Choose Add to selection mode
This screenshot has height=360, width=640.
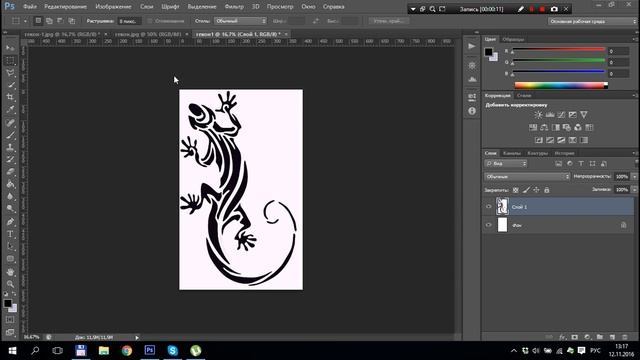tap(49, 21)
